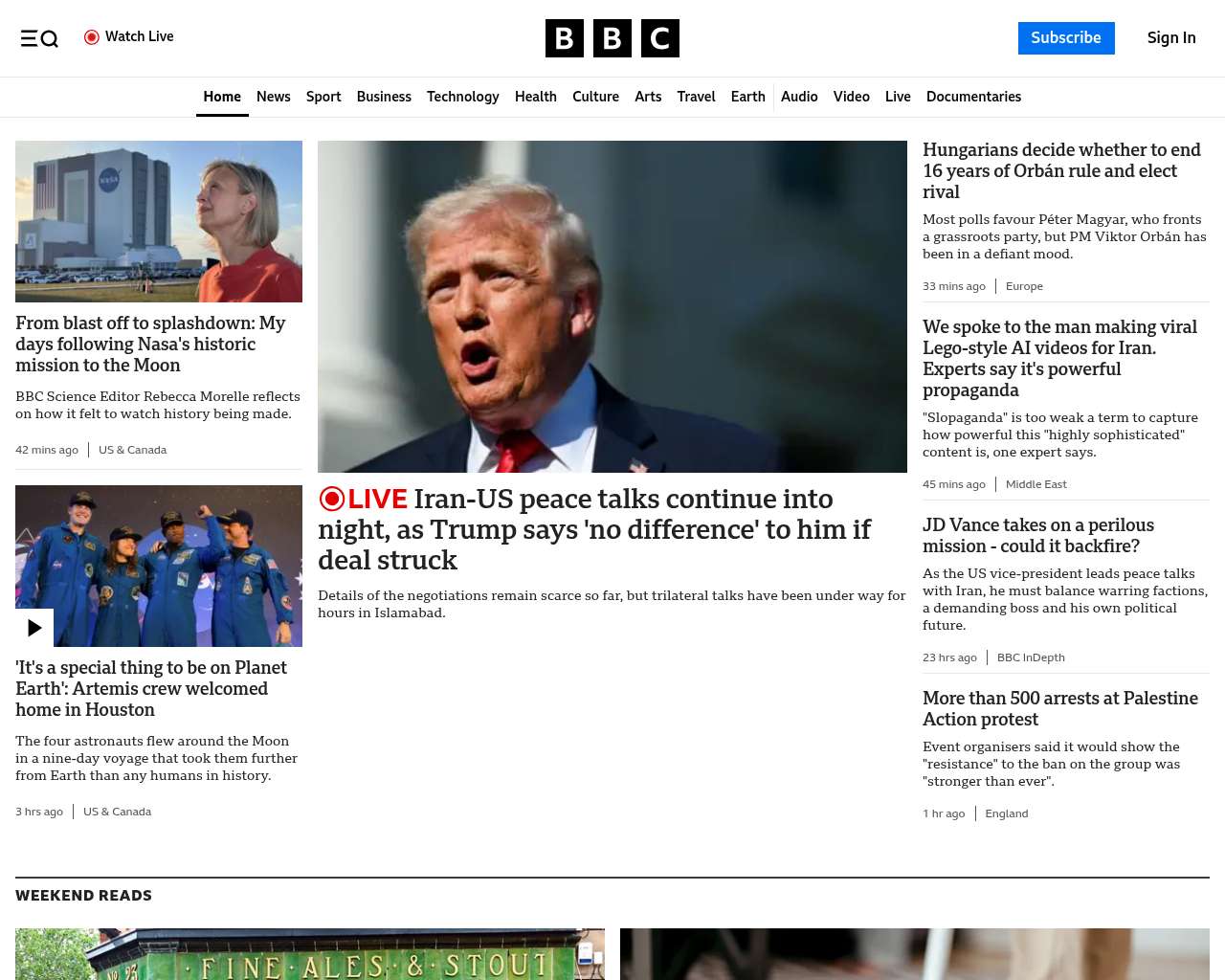Click the Watch Live red dot icon
Viewport: 1225px width, 980px height.
tap(92, 37)
